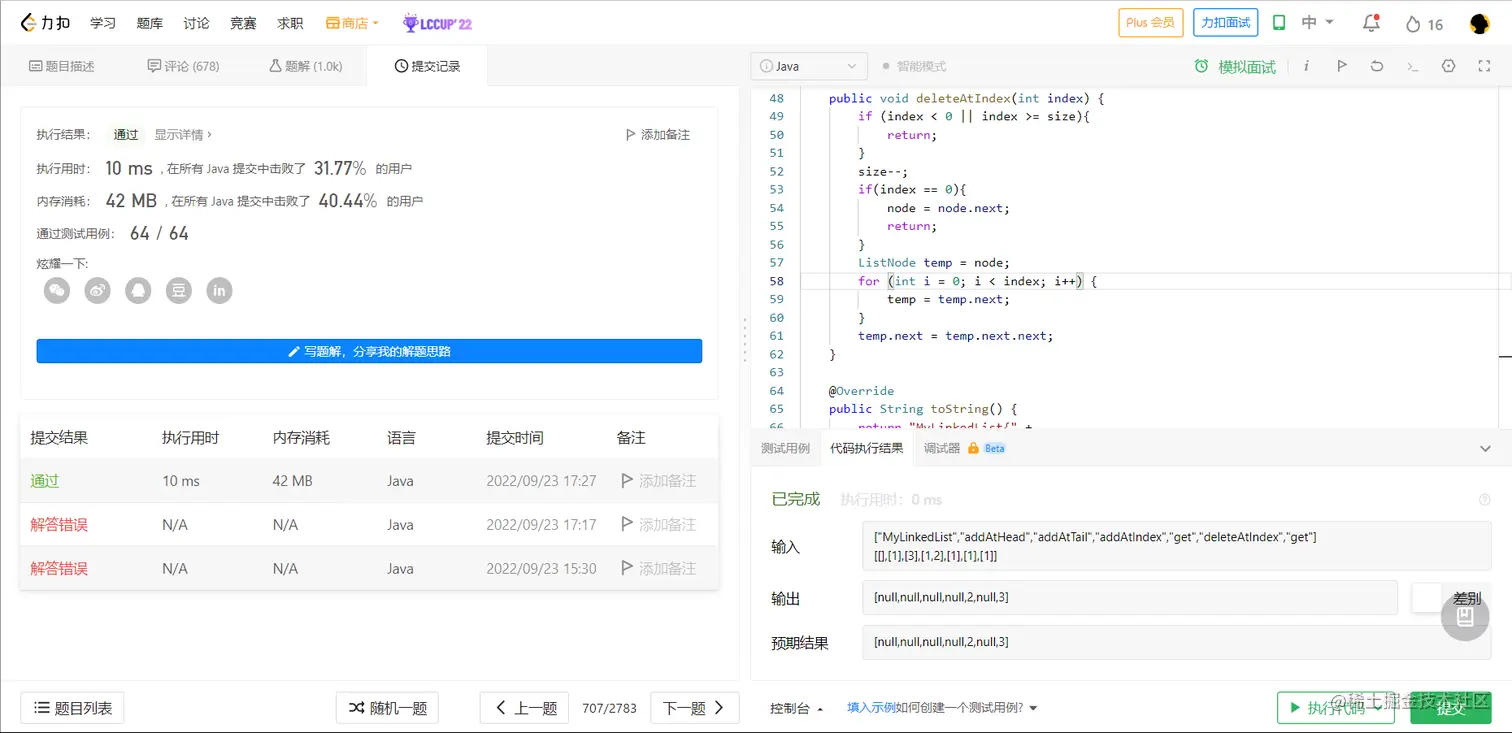
Task: Share result via LinkedIn icon
Action: (x=219, y=290)
